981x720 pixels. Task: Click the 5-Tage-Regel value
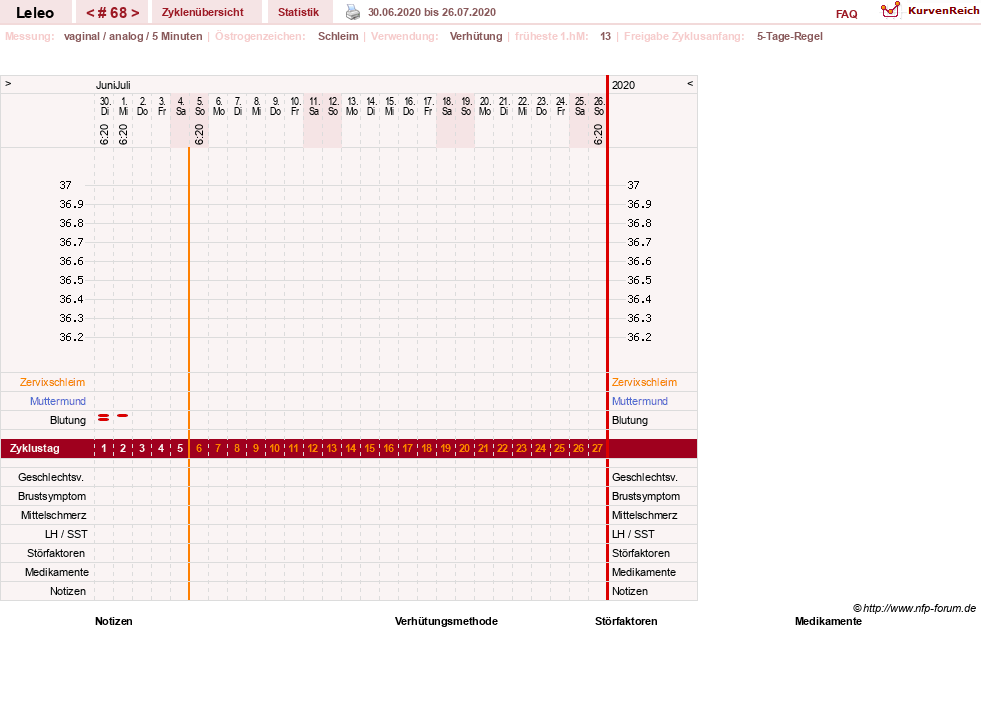pos(790,36)
